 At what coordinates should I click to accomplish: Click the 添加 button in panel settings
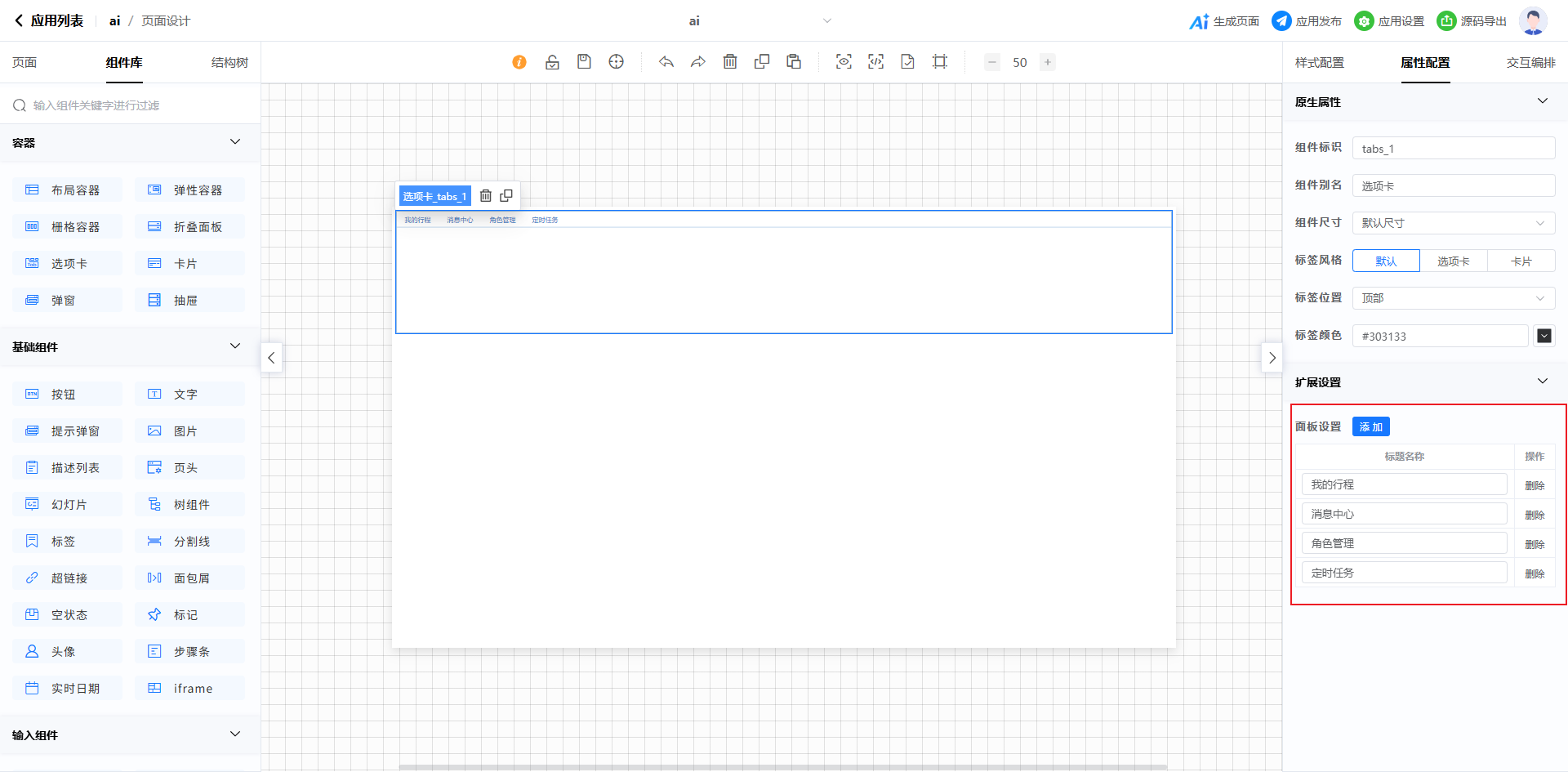coord(1370,427)
